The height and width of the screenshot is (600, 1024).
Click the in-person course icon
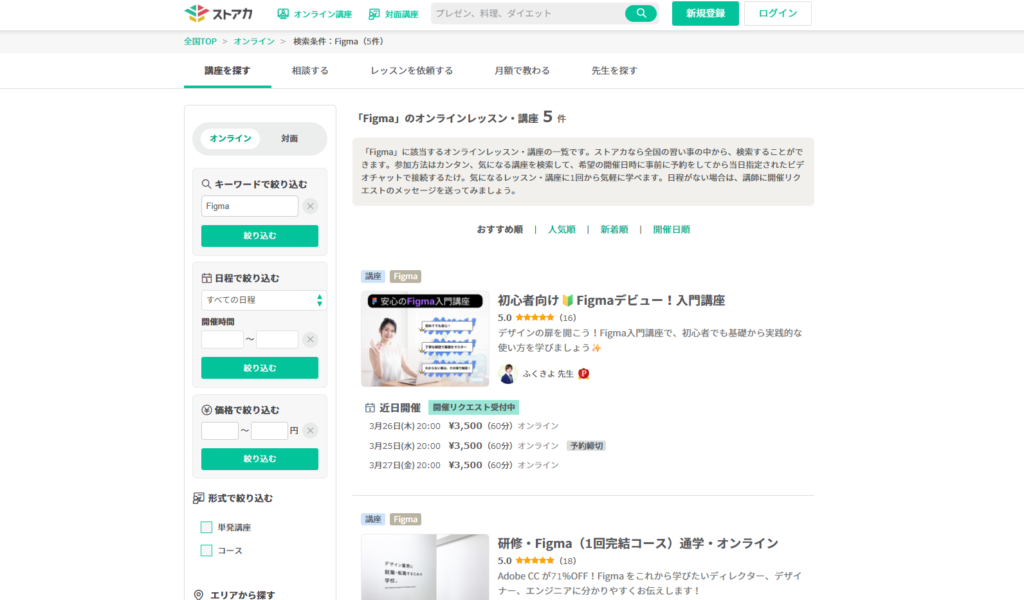(374, 14)
